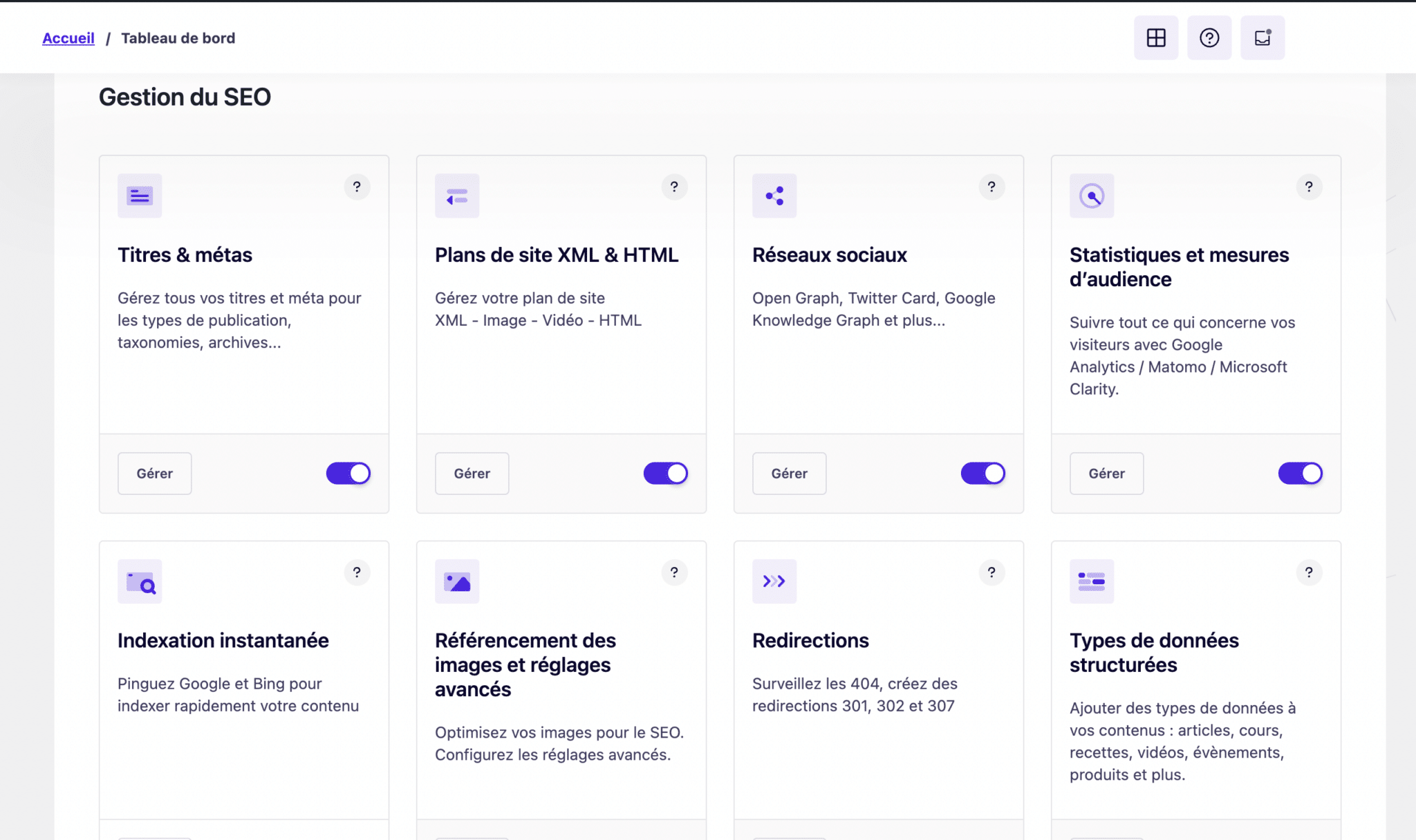The image size is (1416, 840).
Task: Click the grid view icon top right
Action: 1155,38
